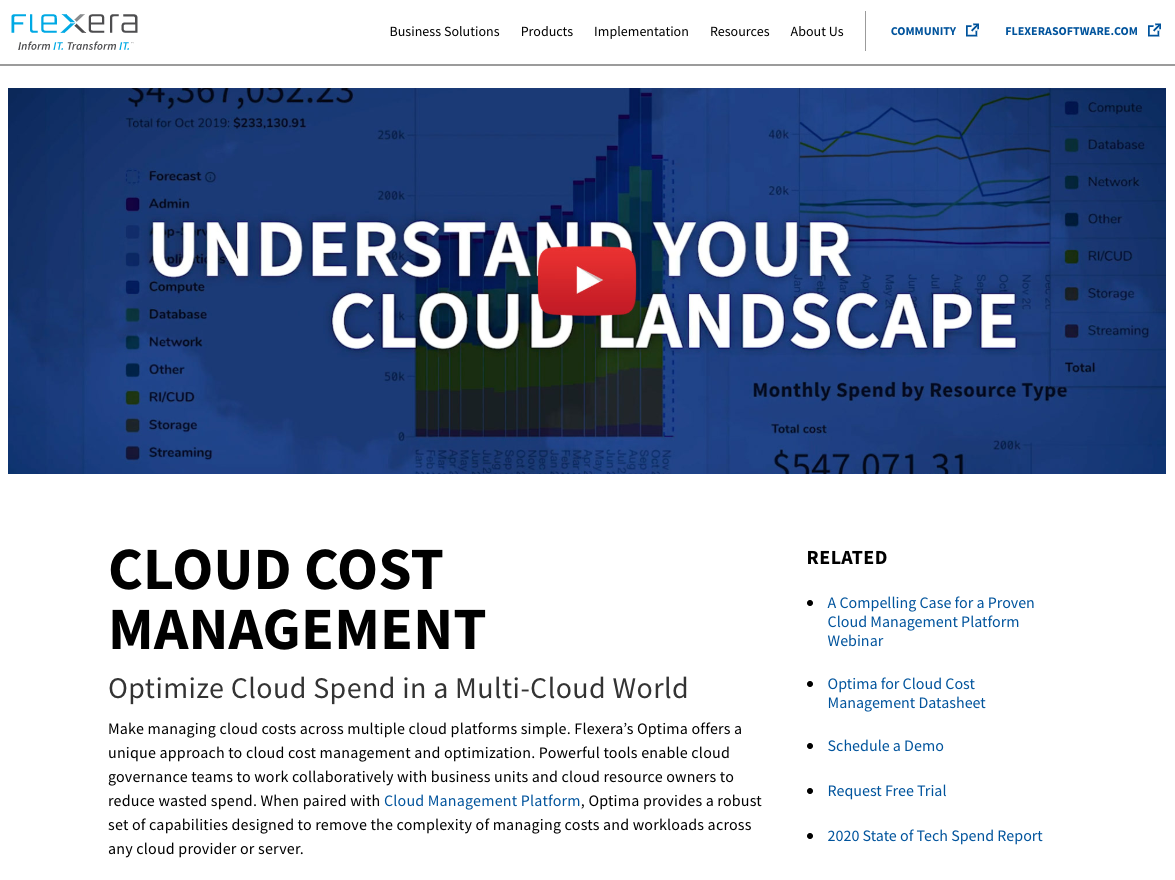Follow the inline Cloud Management Platform link

coord(482,801)
